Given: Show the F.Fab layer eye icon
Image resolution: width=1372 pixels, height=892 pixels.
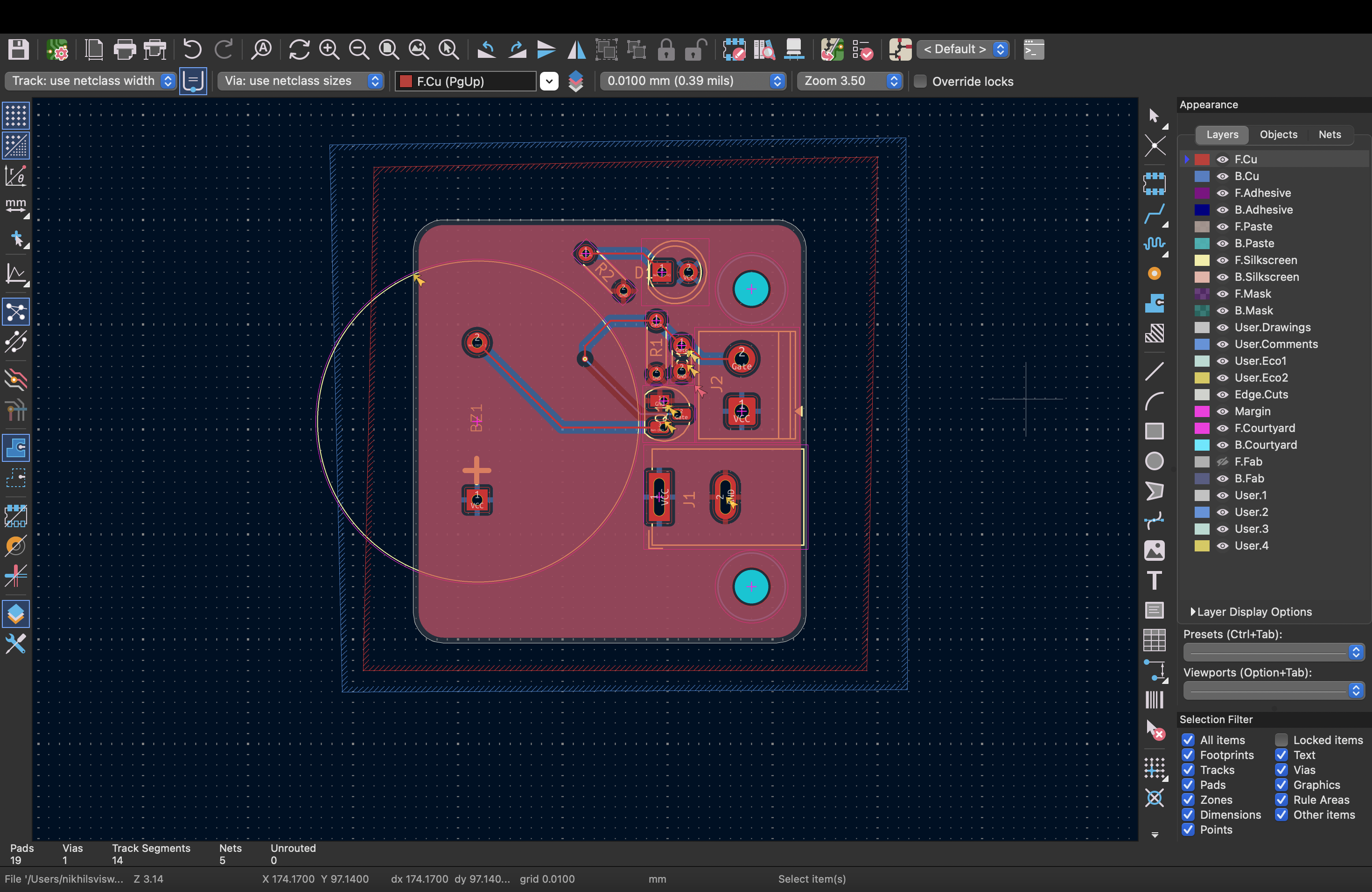Looking at the screenshot, I should [1222, 461].
